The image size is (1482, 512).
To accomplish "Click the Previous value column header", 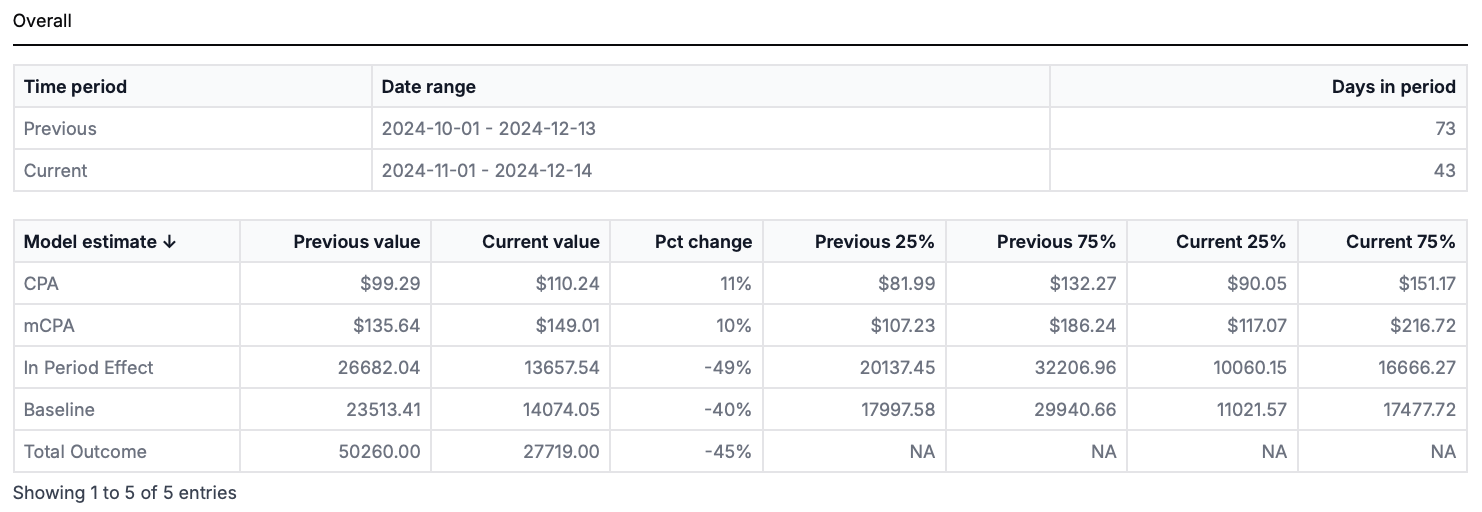I will (x=356, y=242).
